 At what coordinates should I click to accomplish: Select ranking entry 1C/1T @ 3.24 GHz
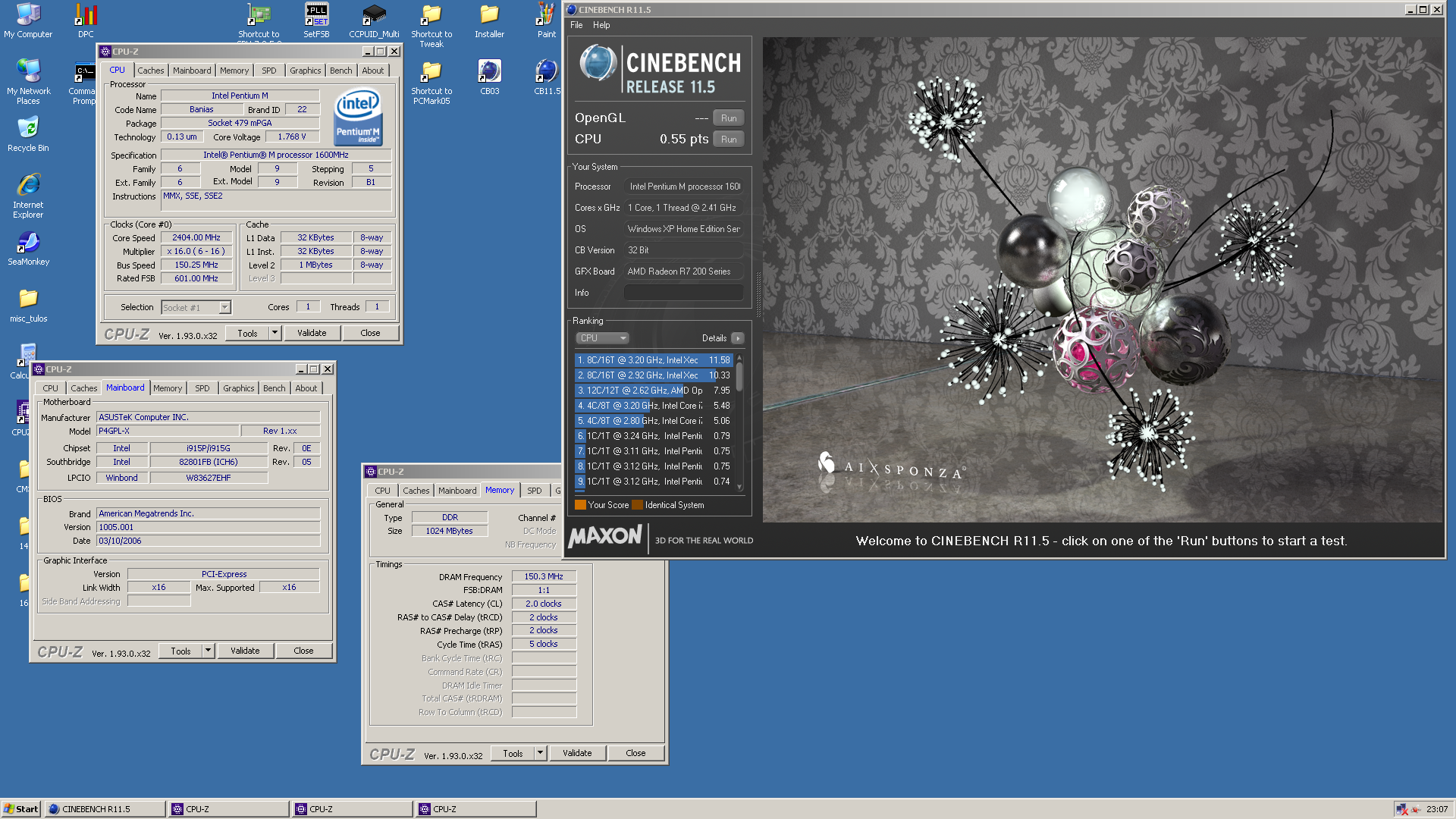pos(654,436)
